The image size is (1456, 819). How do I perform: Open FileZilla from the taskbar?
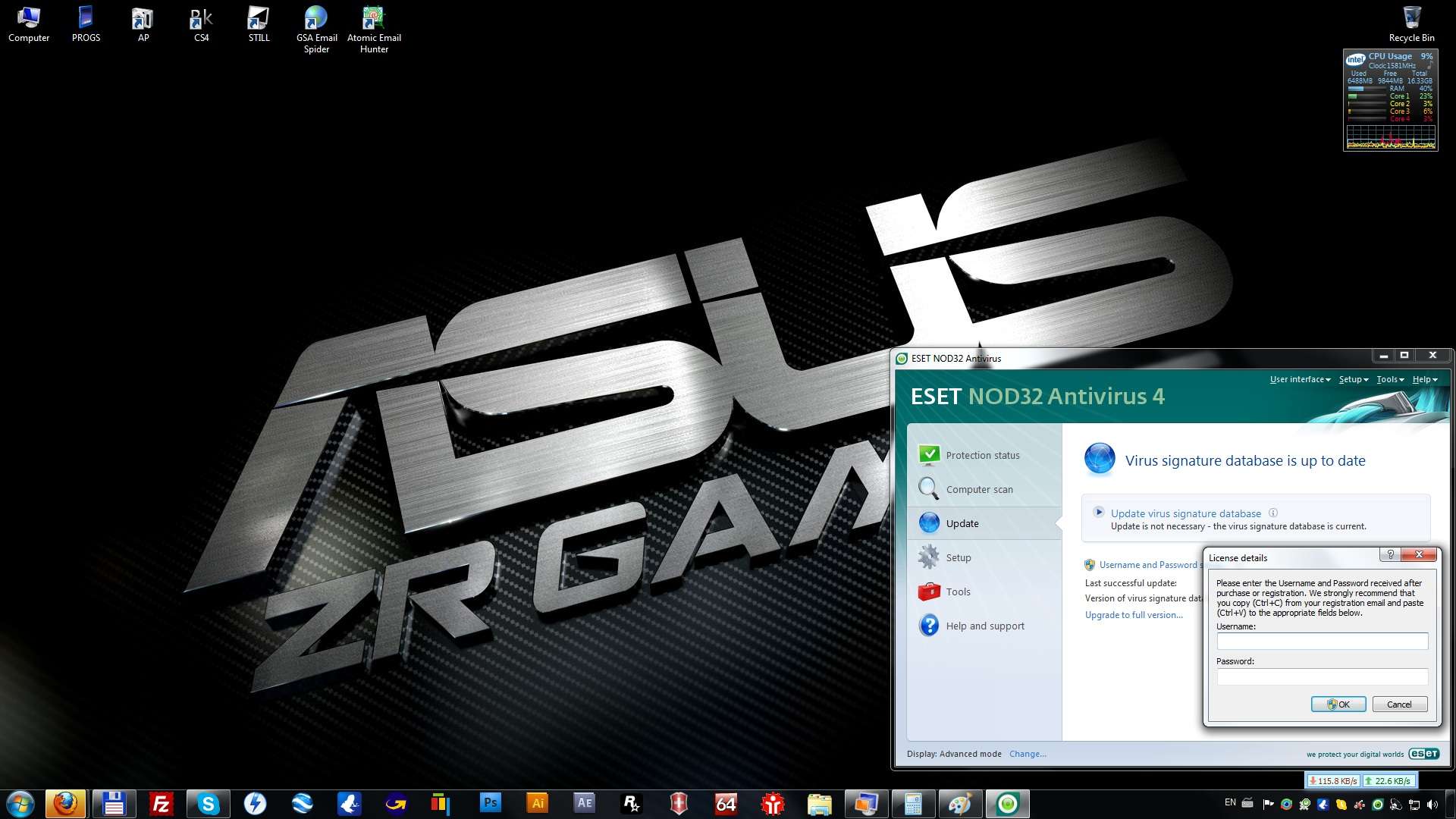pyautogui.click(x=161, y=804)
